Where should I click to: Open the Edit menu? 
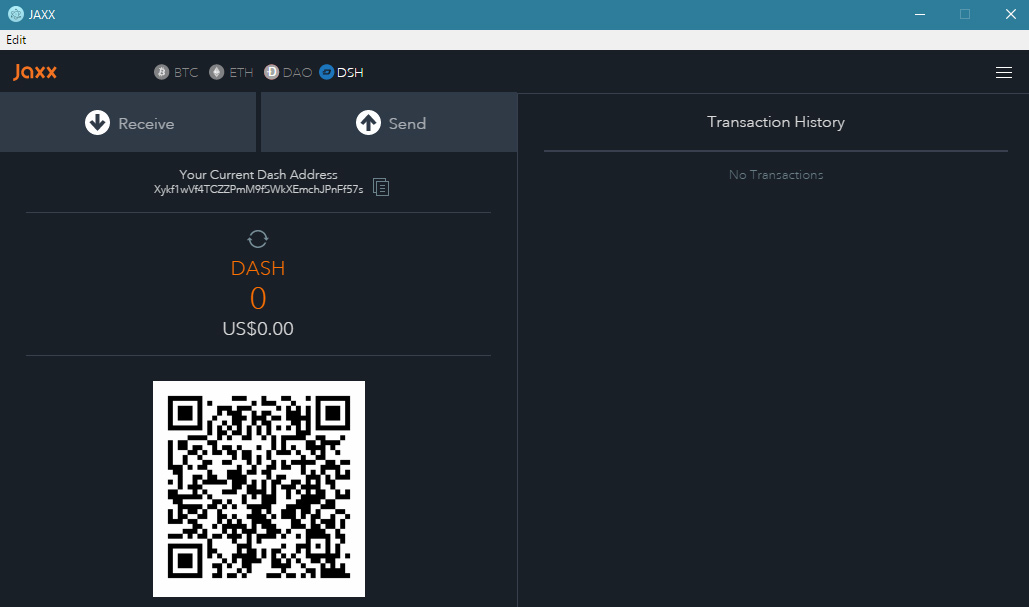pos(16,40)
